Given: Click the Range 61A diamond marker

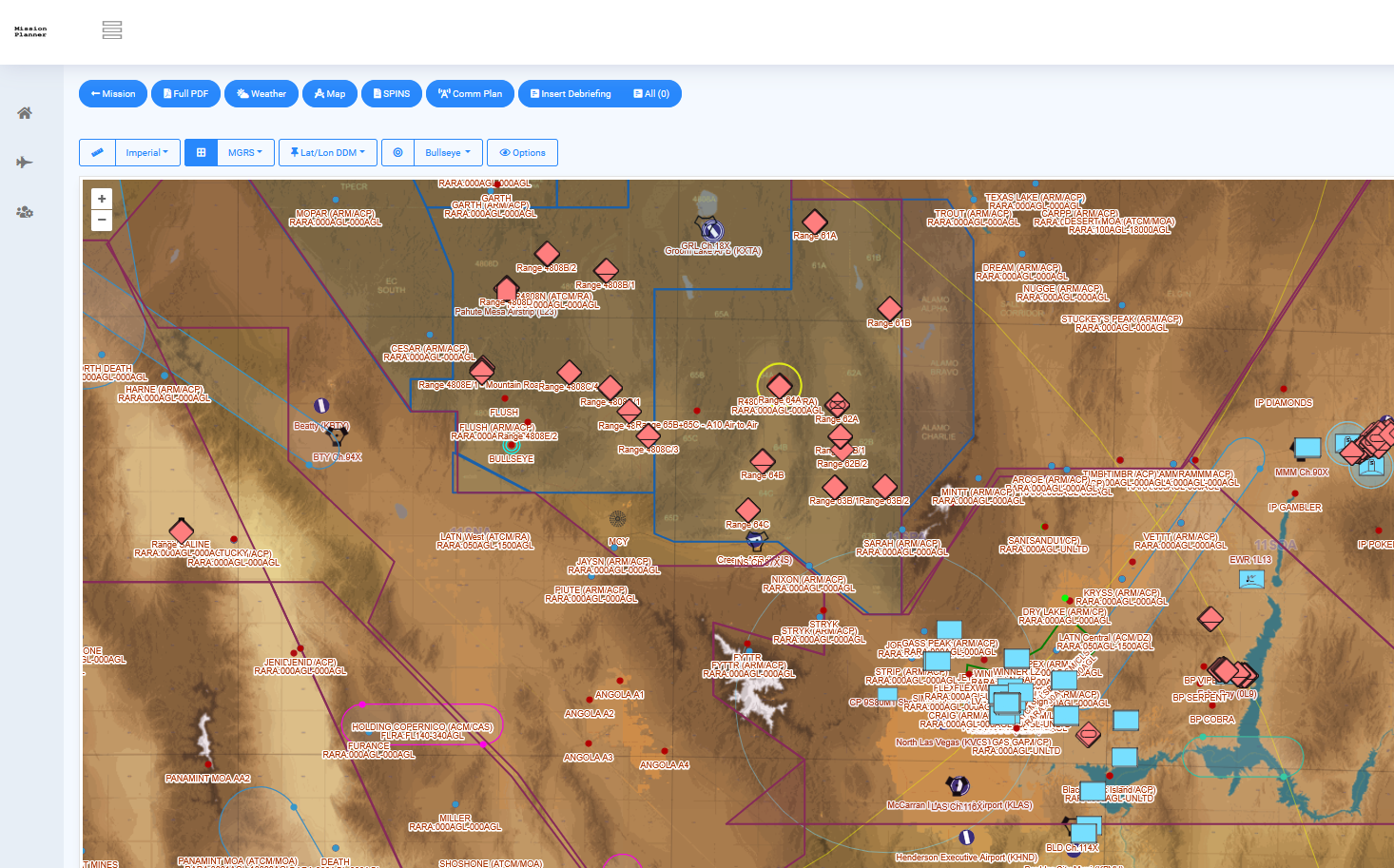Looking at the screenshot, I should point(814,222).
